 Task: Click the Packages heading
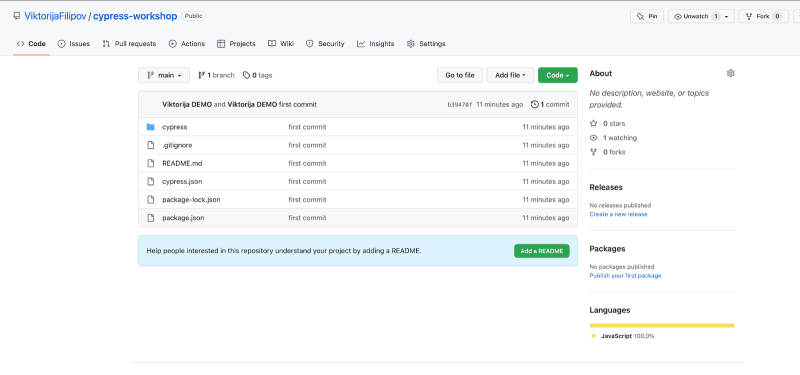(x=607, y=249)
